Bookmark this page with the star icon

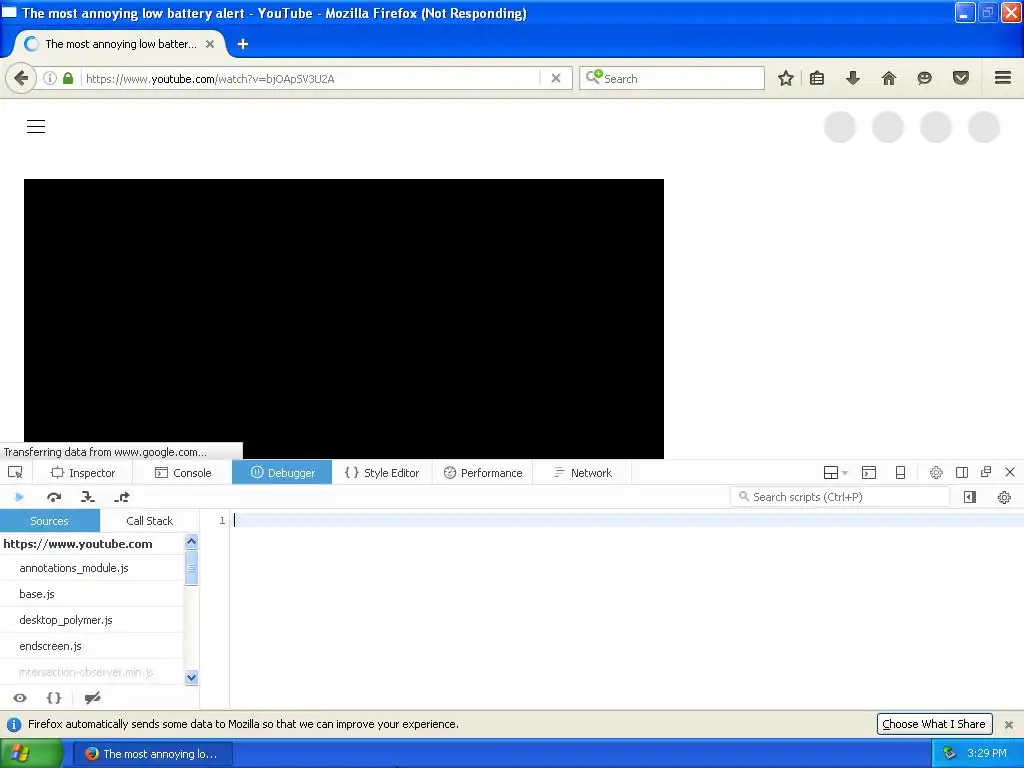pyautogui.click(x=786, y=78)
